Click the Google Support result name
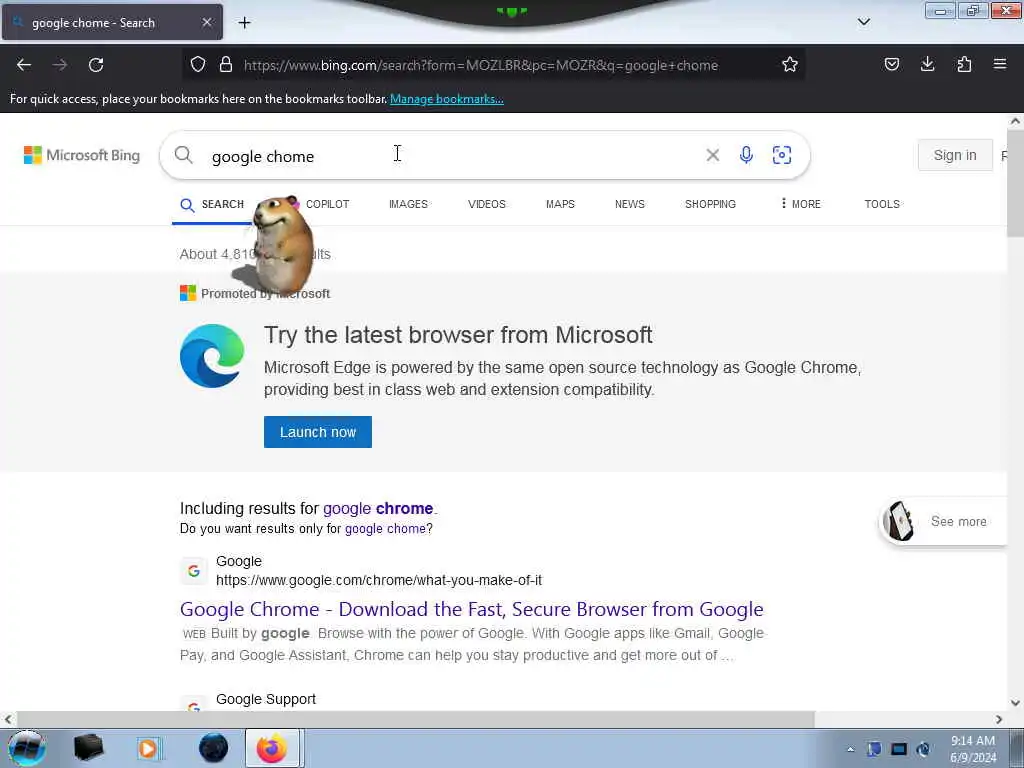Image resolution: width=1024 pixels, height=768 pixels. pos(266,699)
